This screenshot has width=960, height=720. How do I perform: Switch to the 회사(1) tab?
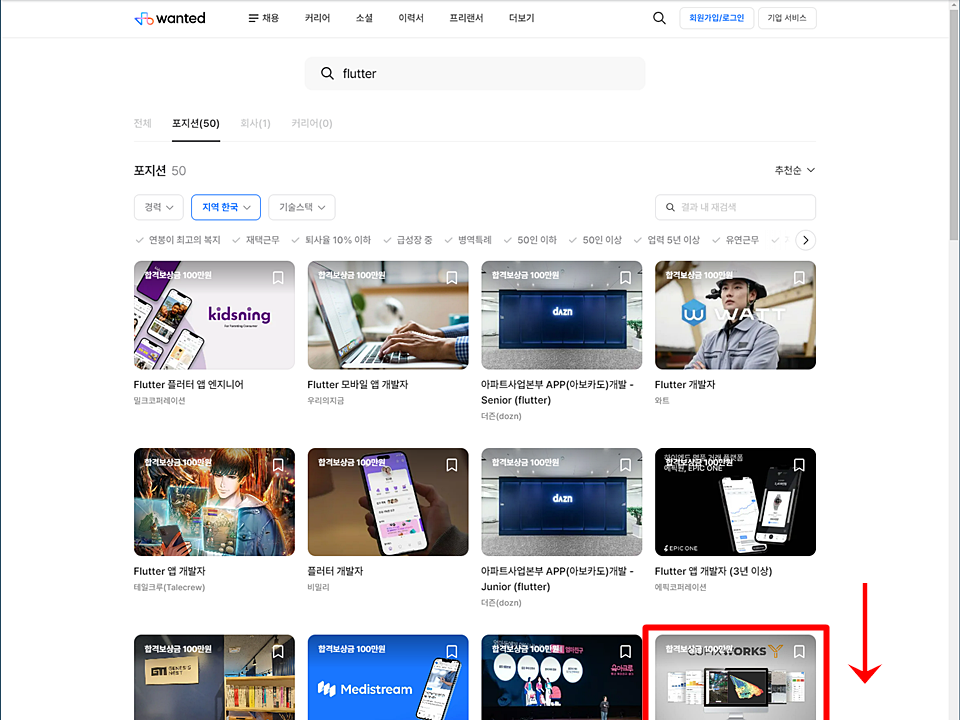255,124
